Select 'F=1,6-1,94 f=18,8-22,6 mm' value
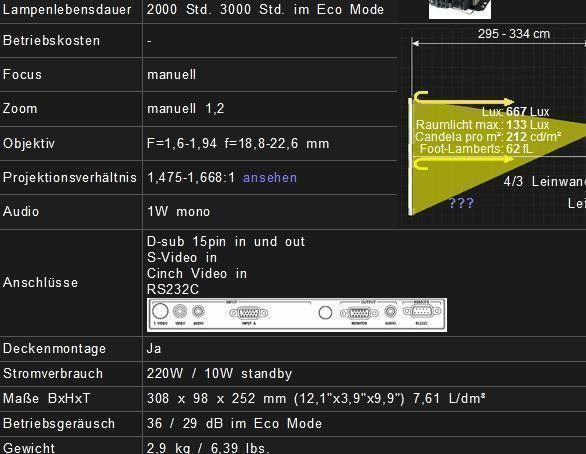The width and height of the screenshot is (586, 454). (238, 143)
